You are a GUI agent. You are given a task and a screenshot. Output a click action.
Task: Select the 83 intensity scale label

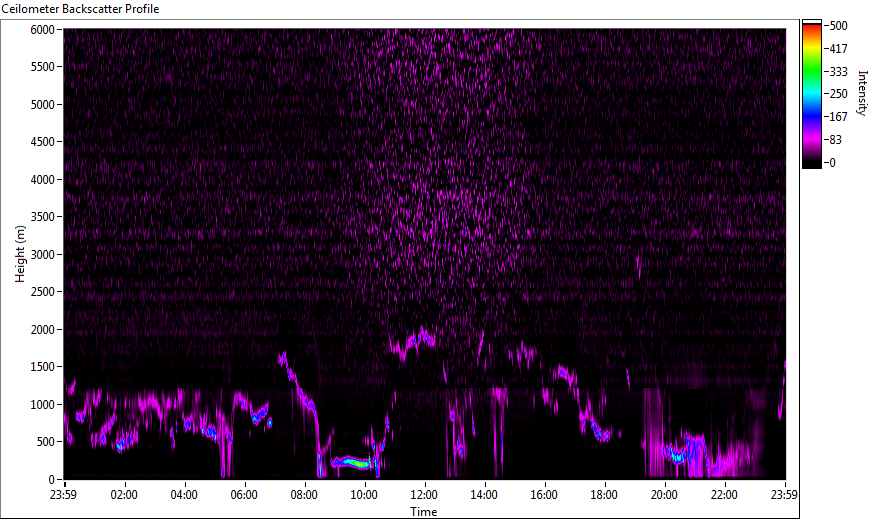click(835, 140)
